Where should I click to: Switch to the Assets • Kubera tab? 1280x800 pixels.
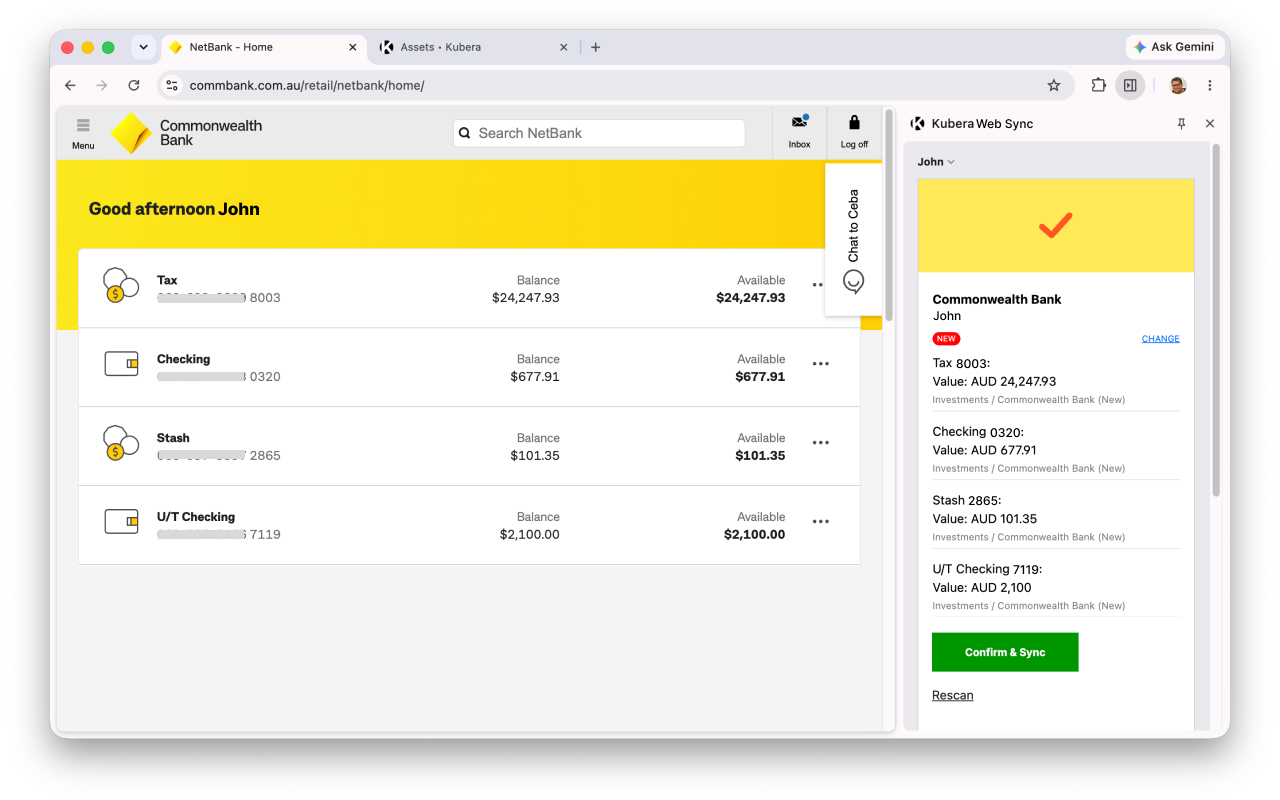coord(474,47)
